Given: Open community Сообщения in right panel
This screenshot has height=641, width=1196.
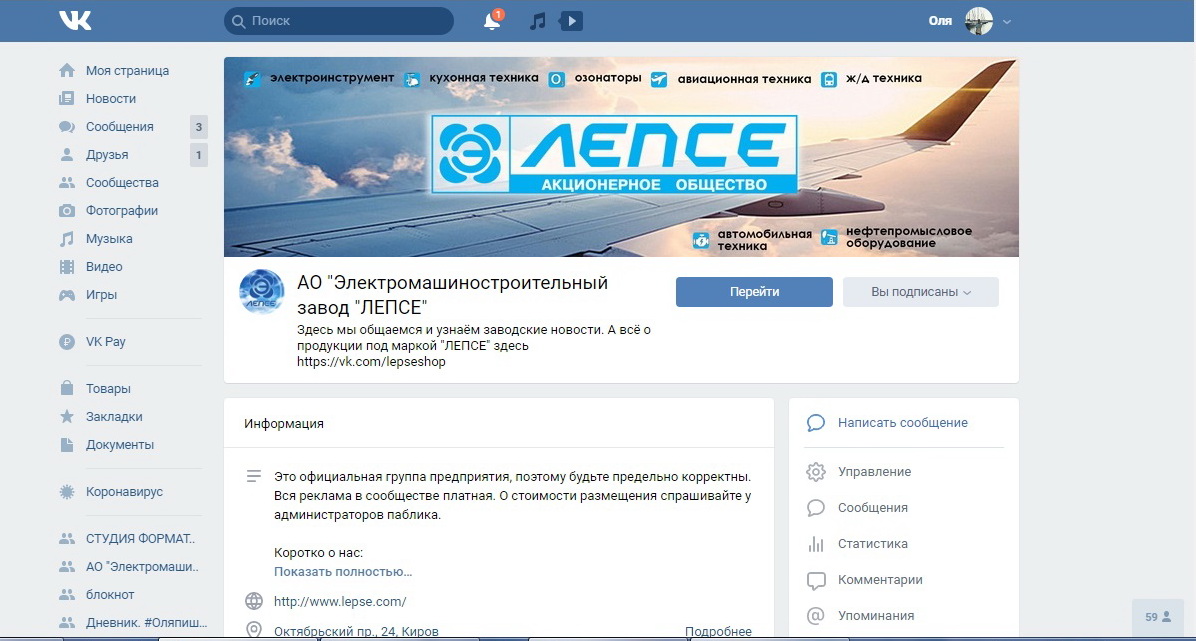Looking at the screenshot, I should [873, 507].
